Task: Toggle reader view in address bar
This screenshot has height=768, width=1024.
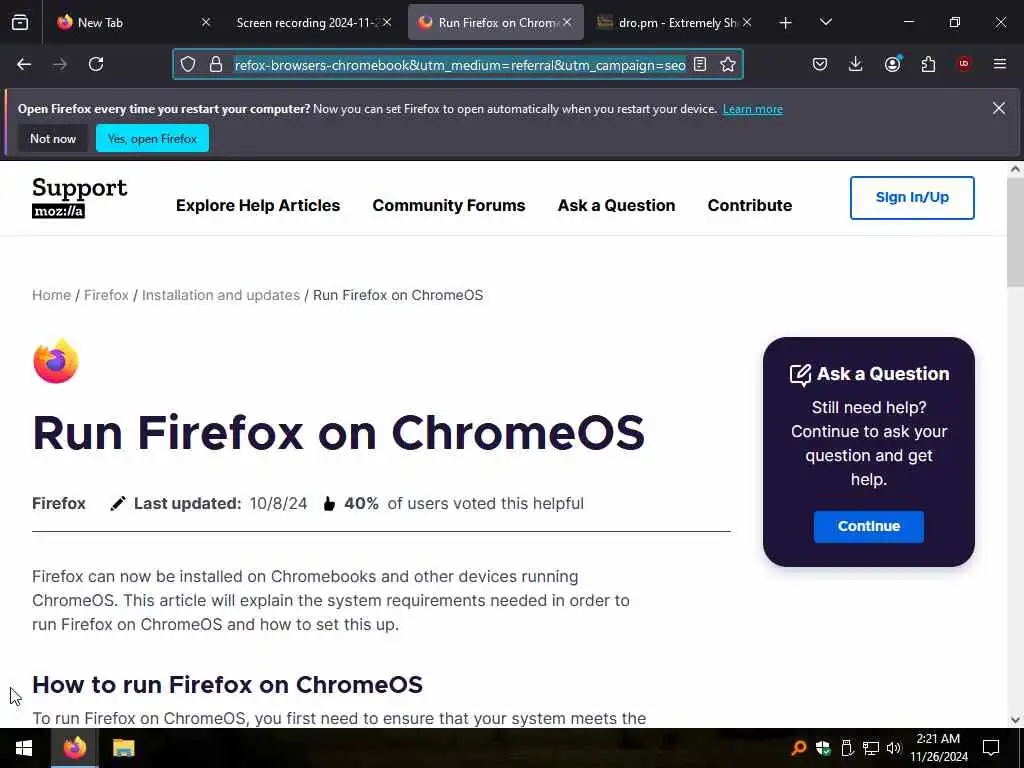Action: pos(700,64)
